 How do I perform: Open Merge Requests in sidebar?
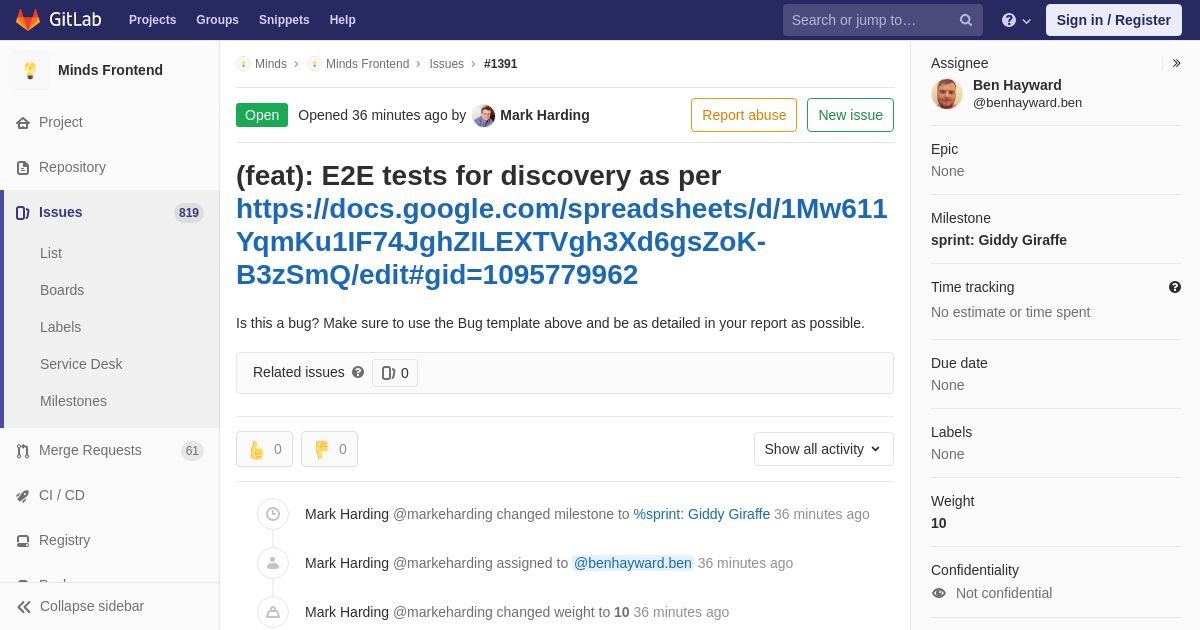[x=90, y=450]
